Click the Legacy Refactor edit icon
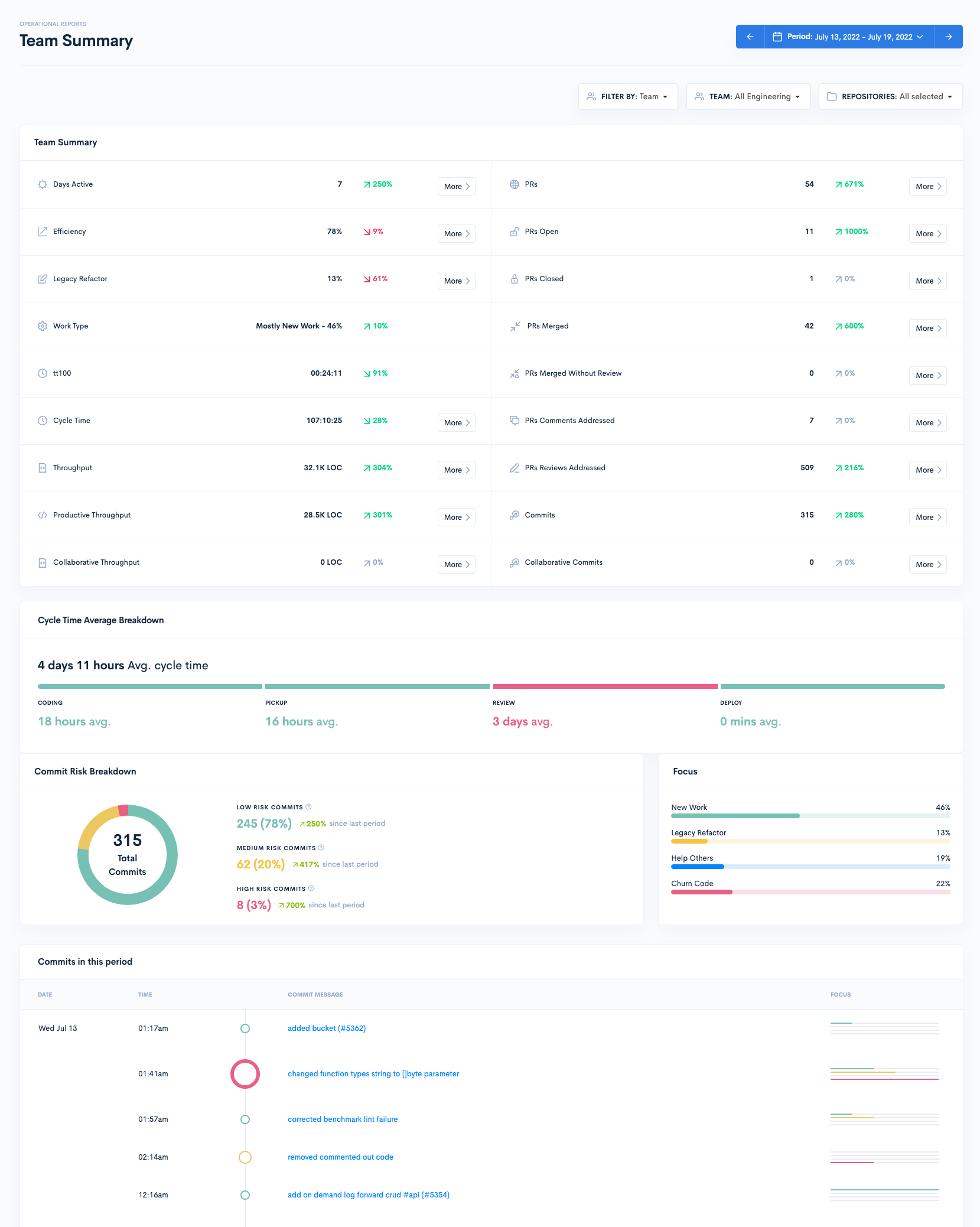Viewport: 980px width, 1227px height. coord(43,279)
